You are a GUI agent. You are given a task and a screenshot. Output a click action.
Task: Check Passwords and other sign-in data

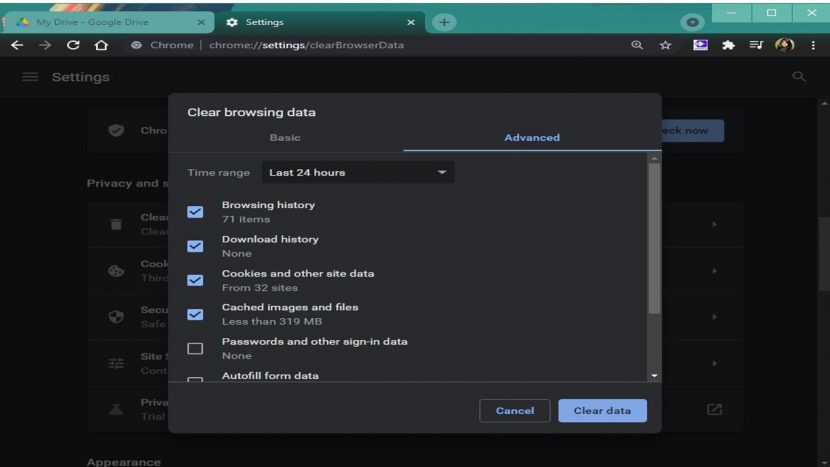coord(195,348)
